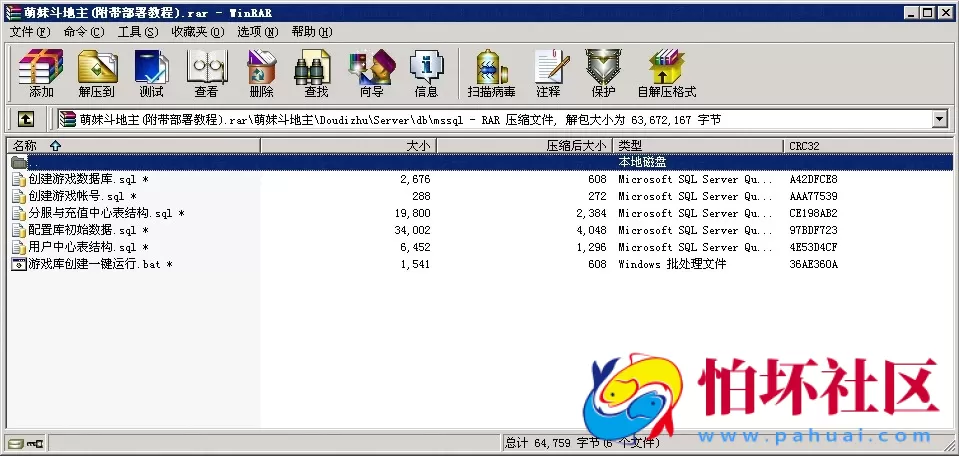Open the 注释 (Comment) tool
The height and width of the screenshot is (456, 959).
548,73
